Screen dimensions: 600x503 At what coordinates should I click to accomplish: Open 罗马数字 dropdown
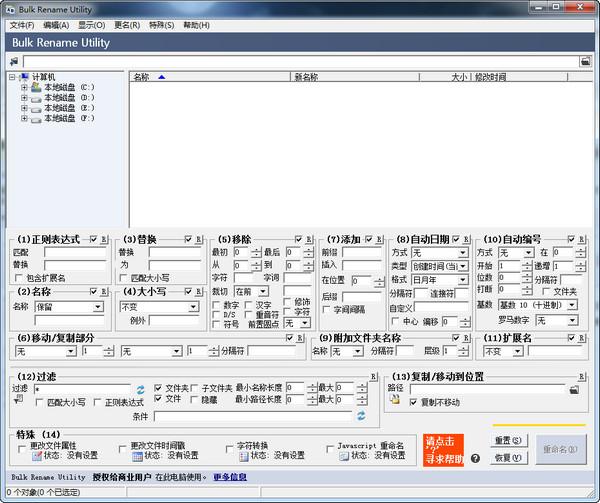556,321
